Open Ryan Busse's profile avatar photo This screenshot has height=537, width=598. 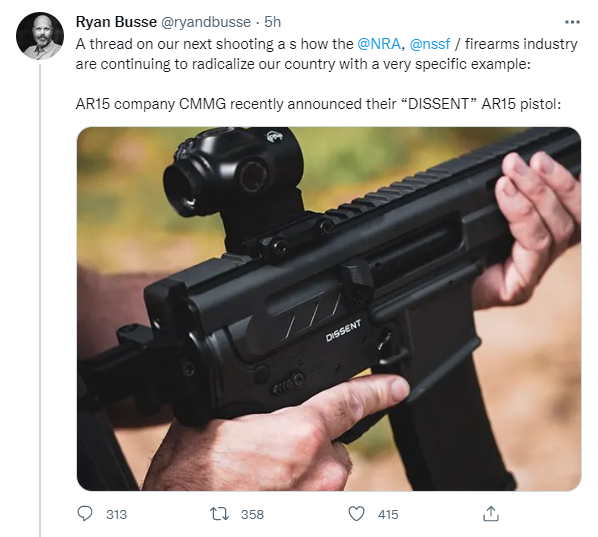(40, 36)
